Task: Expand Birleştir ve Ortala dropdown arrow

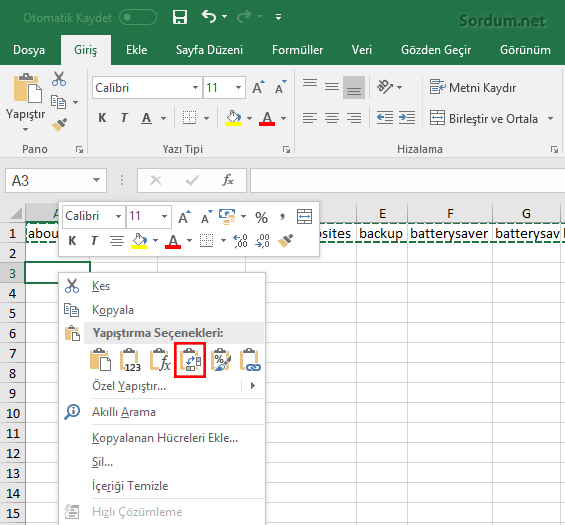Action: tap(551, 118)
